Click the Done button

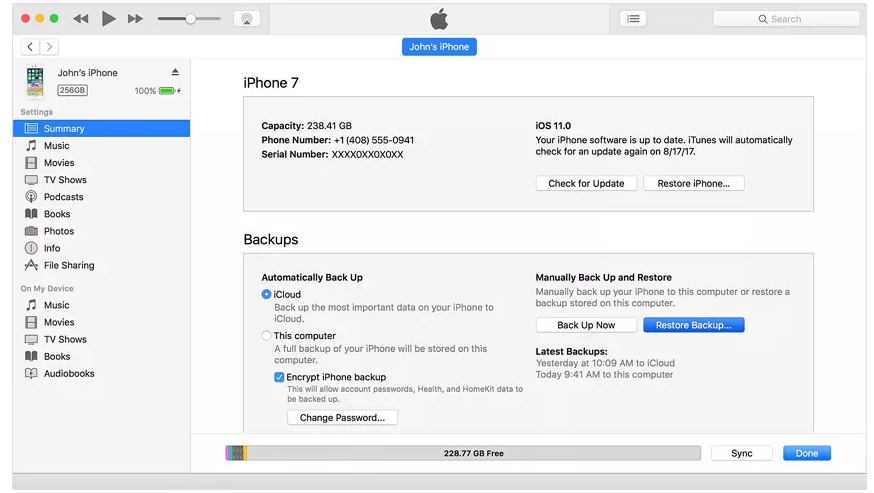[x=807, y=453]
